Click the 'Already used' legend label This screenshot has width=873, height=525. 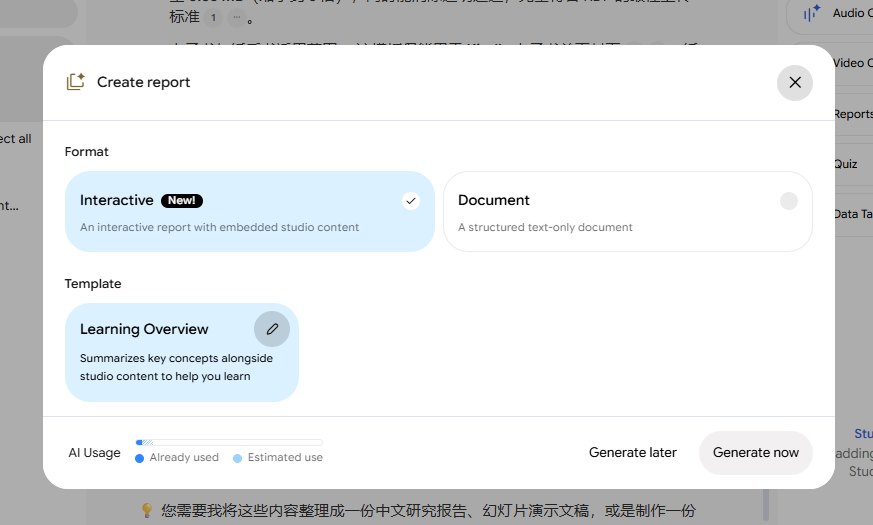[x=184, y=458]
